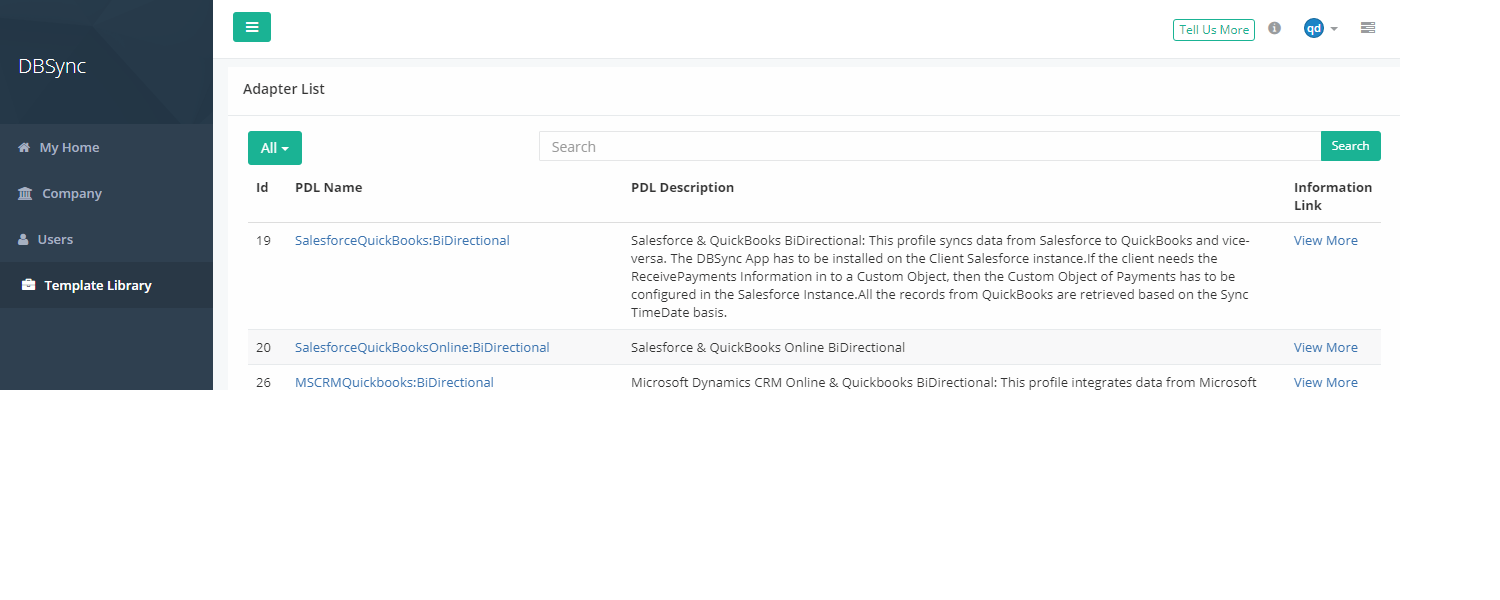Viewport: 1500px width, 600px height.
Task: Go to My Home in sidebar
Action: 69,148
